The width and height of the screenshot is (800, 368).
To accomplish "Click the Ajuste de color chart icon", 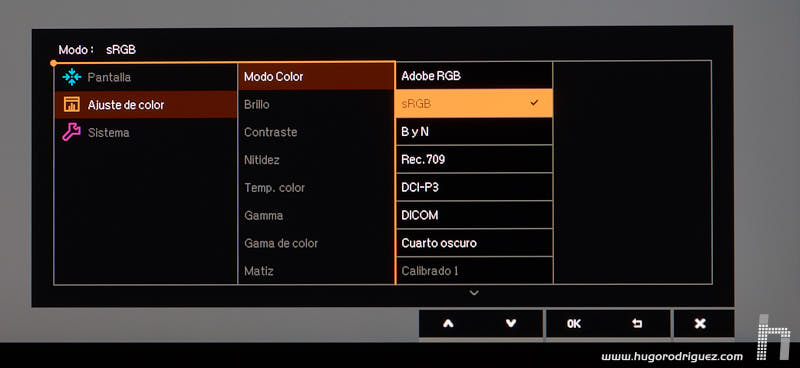I will point(72,105).
